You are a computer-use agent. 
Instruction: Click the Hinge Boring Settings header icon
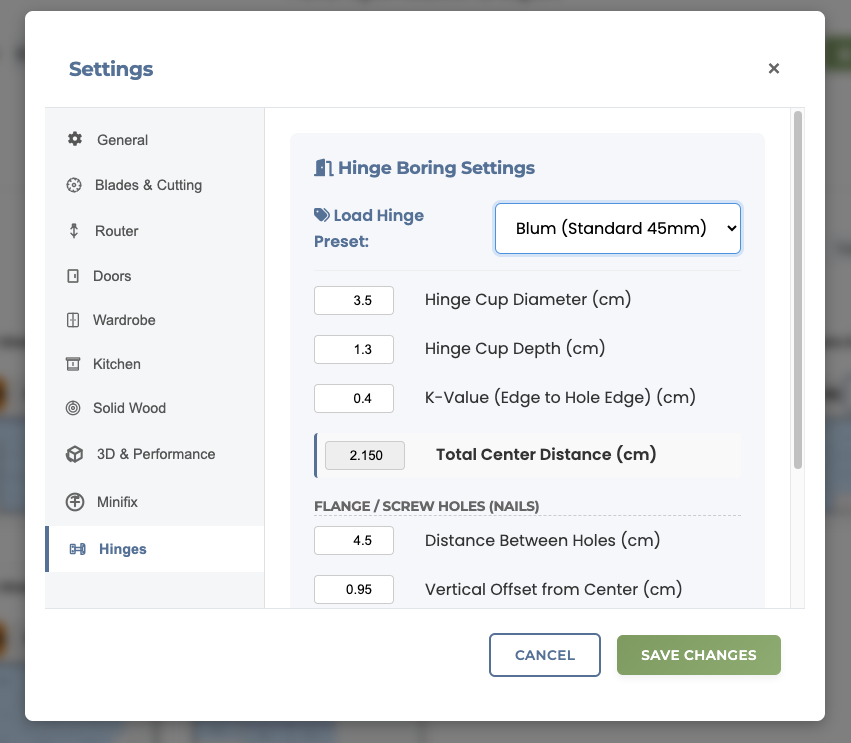click(324, 167)
